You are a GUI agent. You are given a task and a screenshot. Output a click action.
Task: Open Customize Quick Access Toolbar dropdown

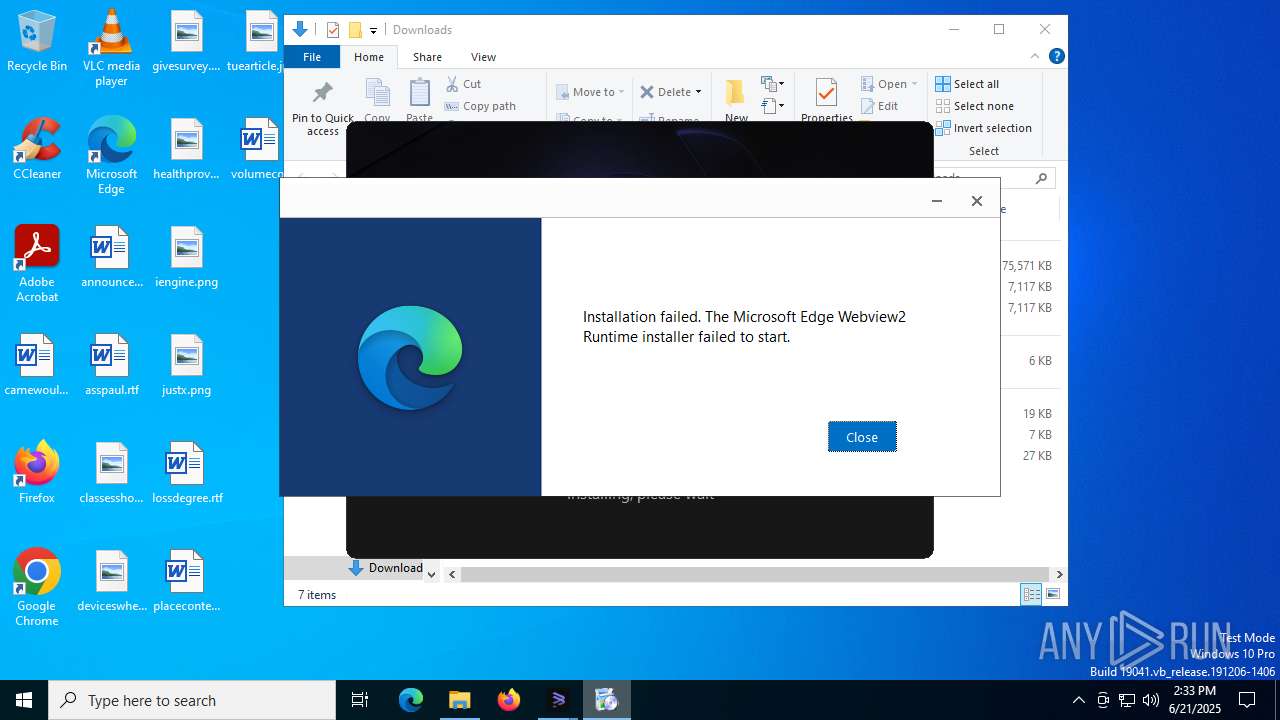373,31
